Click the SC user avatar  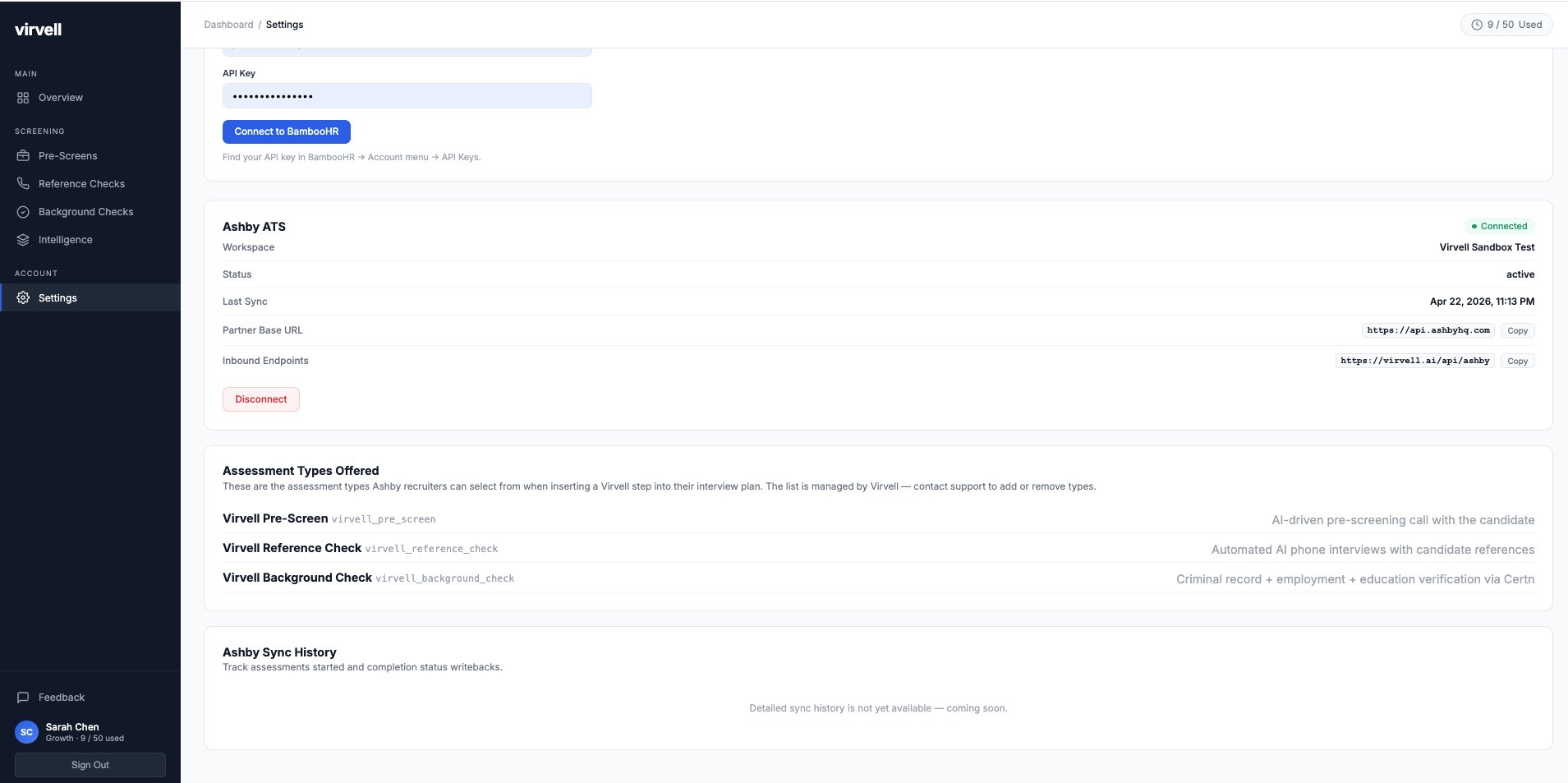coord(27,732)
